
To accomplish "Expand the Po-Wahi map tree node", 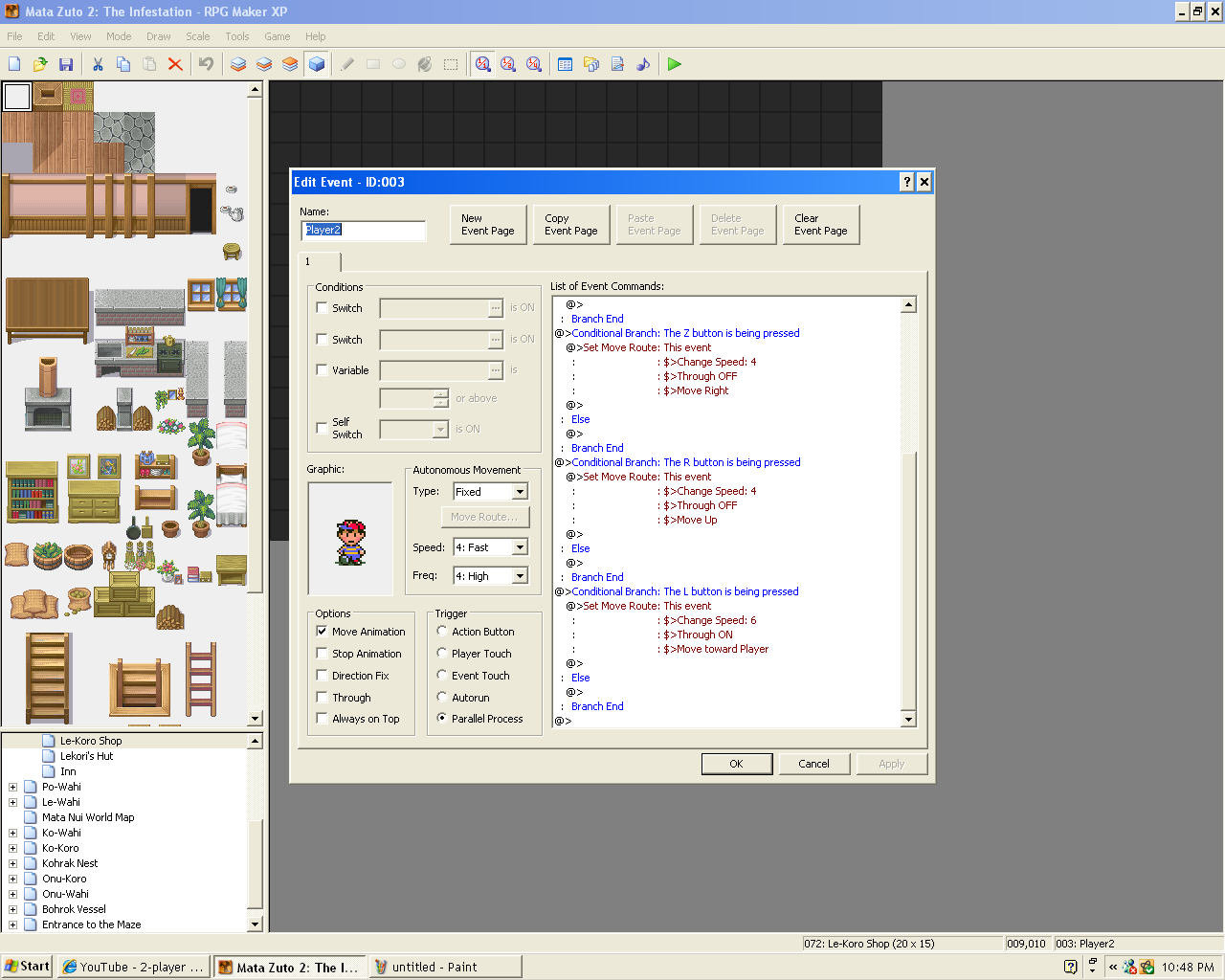I will (12, 787).
